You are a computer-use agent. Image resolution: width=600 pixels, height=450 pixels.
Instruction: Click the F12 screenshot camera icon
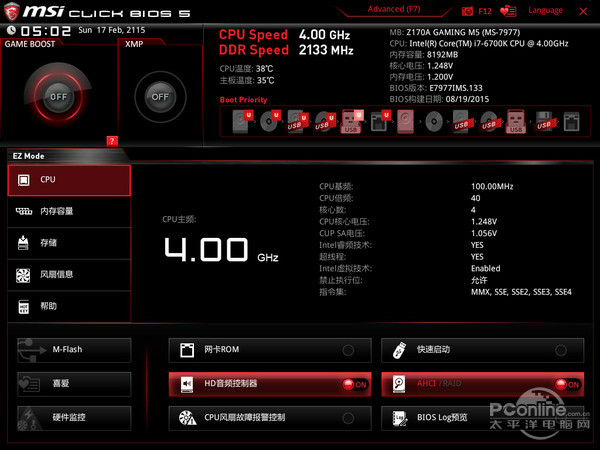coord(467,11)
